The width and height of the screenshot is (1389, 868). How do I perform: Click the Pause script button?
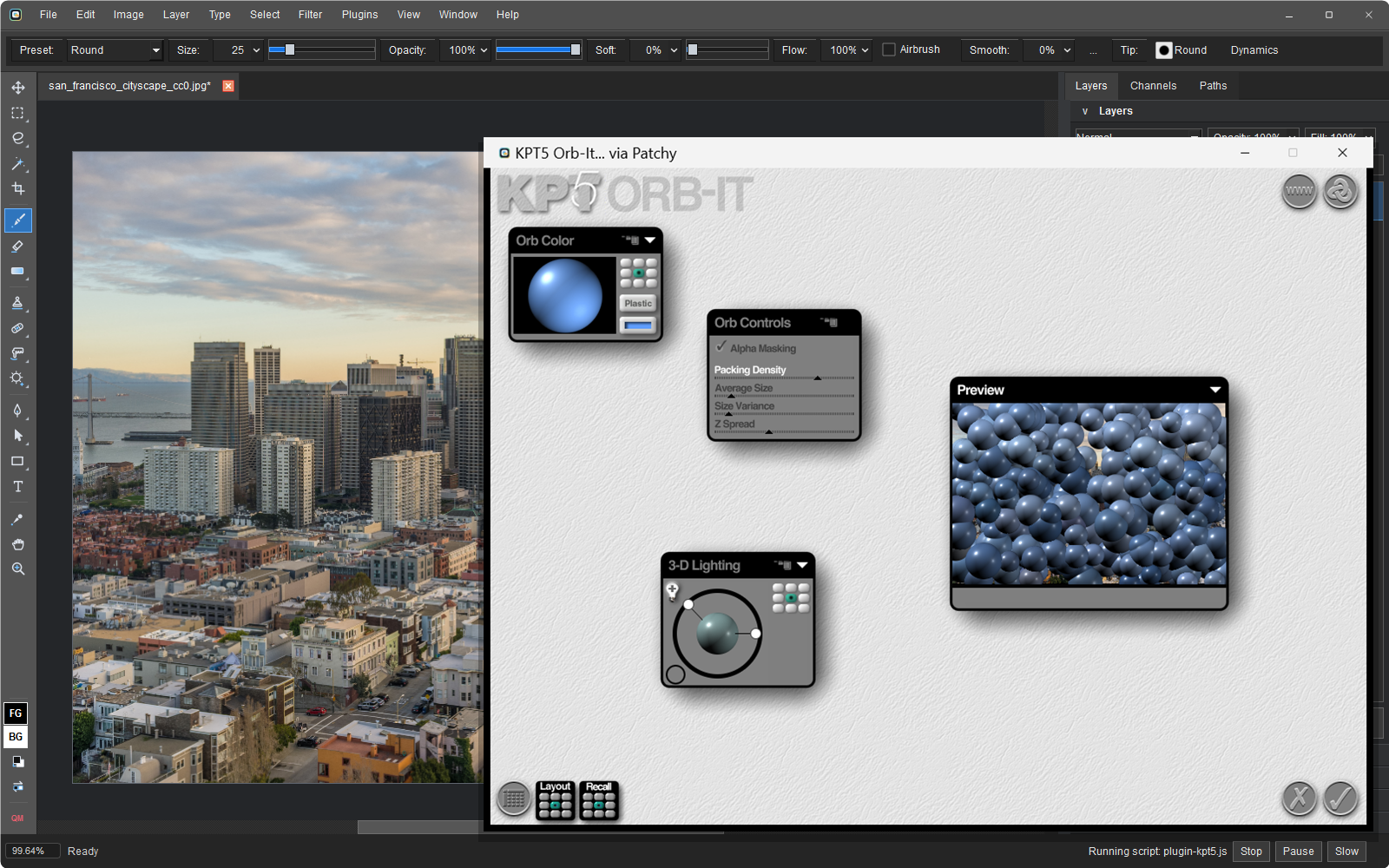tap(1298, 852)
